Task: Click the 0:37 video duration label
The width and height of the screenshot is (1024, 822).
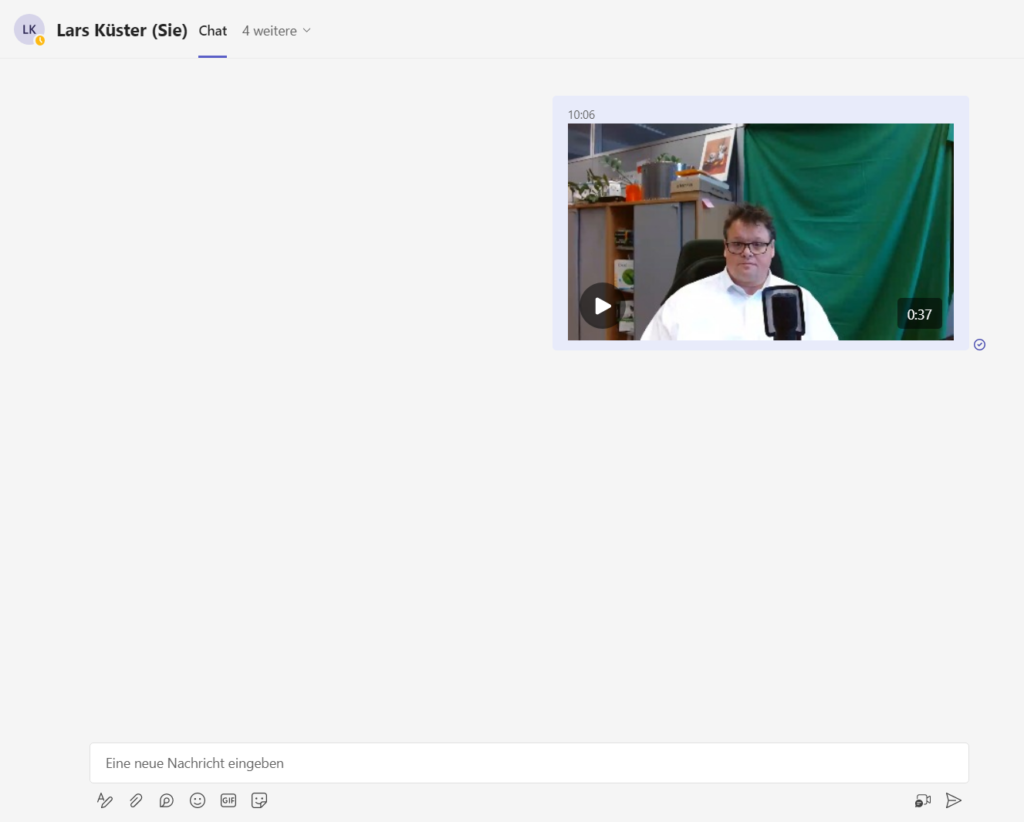Action: point(919,315)
